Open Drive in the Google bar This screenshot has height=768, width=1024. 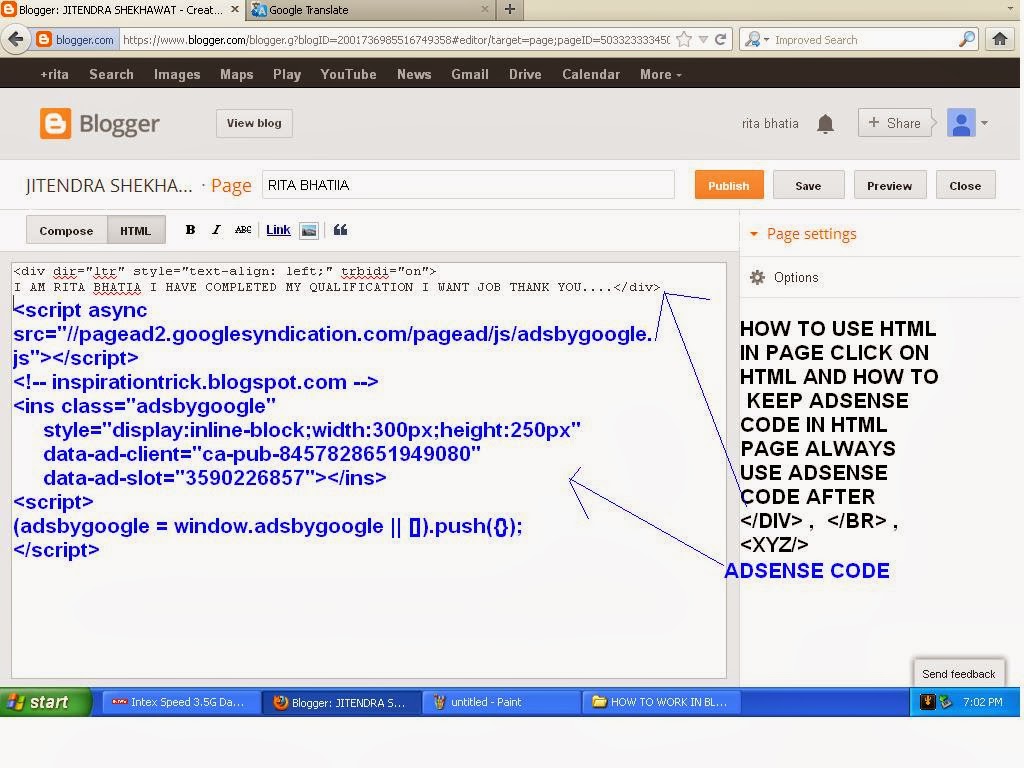tap(525, 74)
